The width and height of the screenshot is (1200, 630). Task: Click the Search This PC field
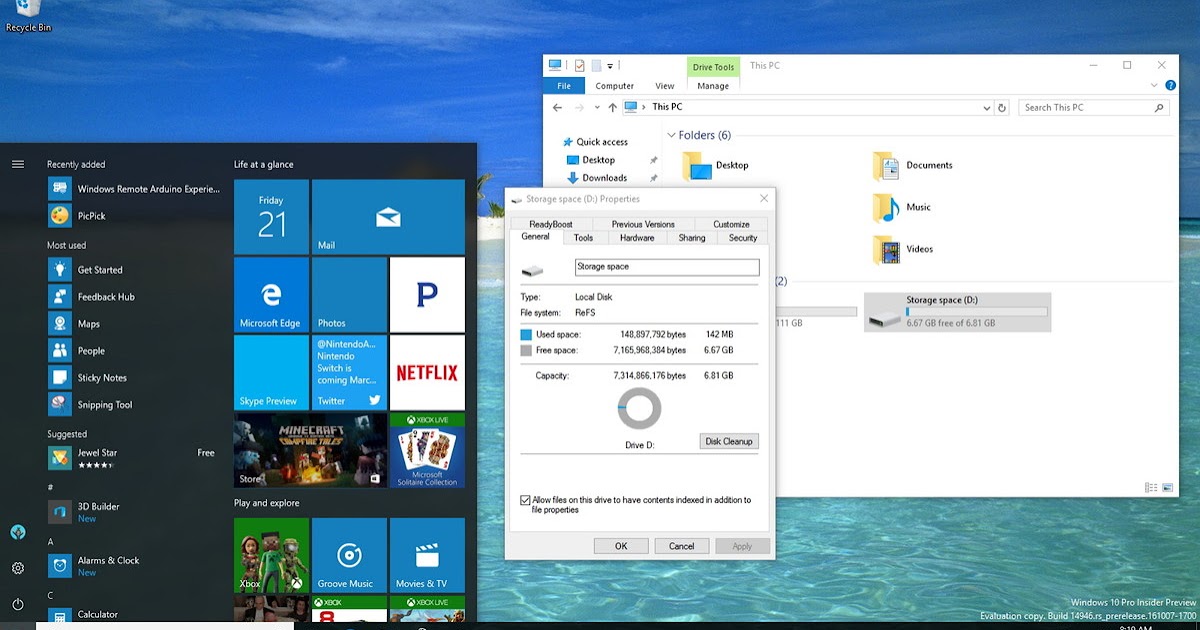point(1093,107)
